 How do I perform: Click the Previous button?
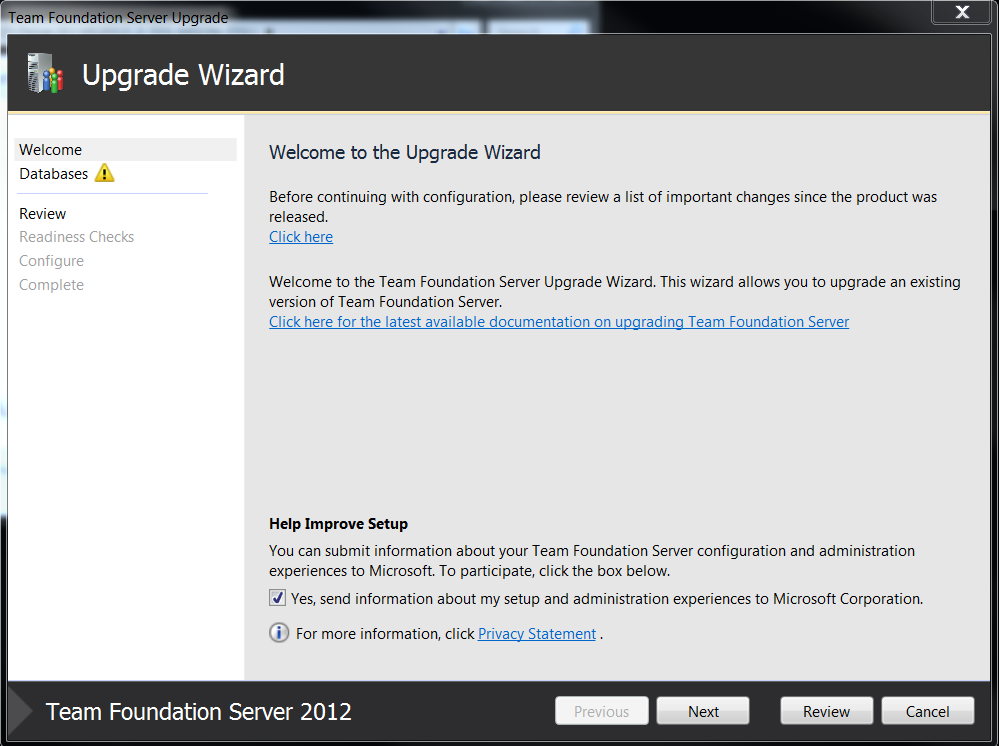[601, 711]
